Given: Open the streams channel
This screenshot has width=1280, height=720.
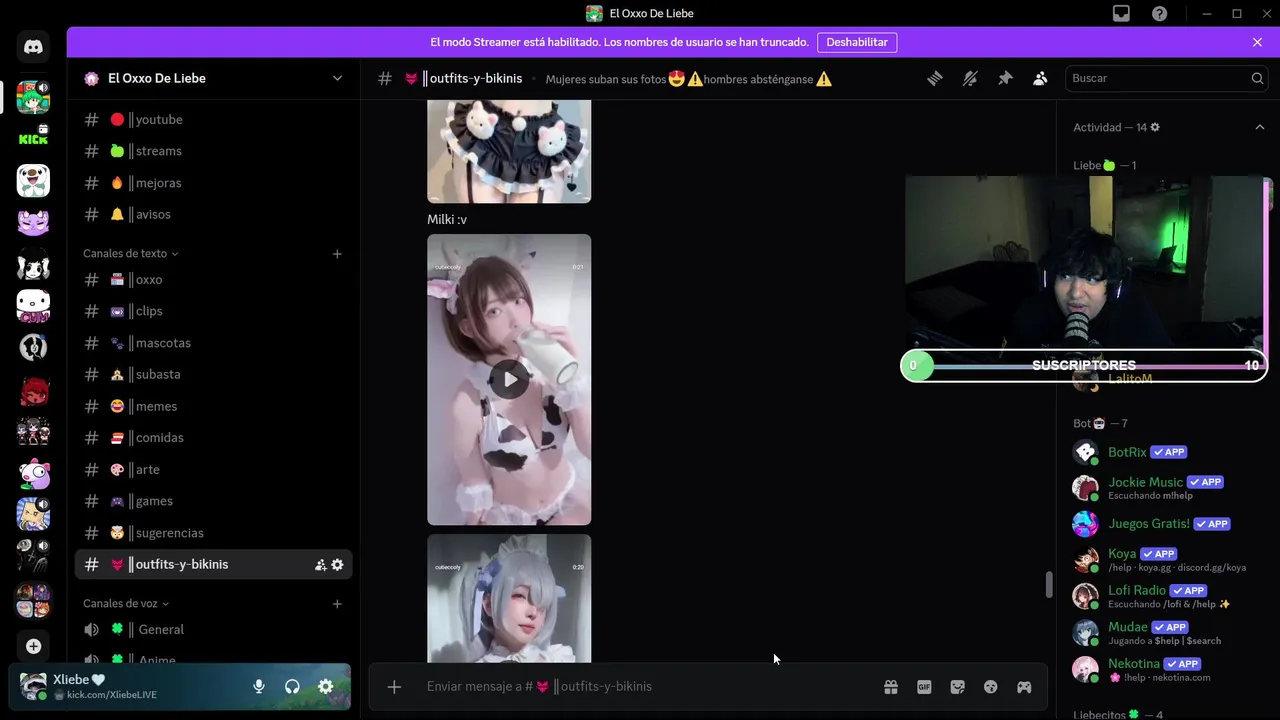Looking at the screenshot, I should coord(213,151).
